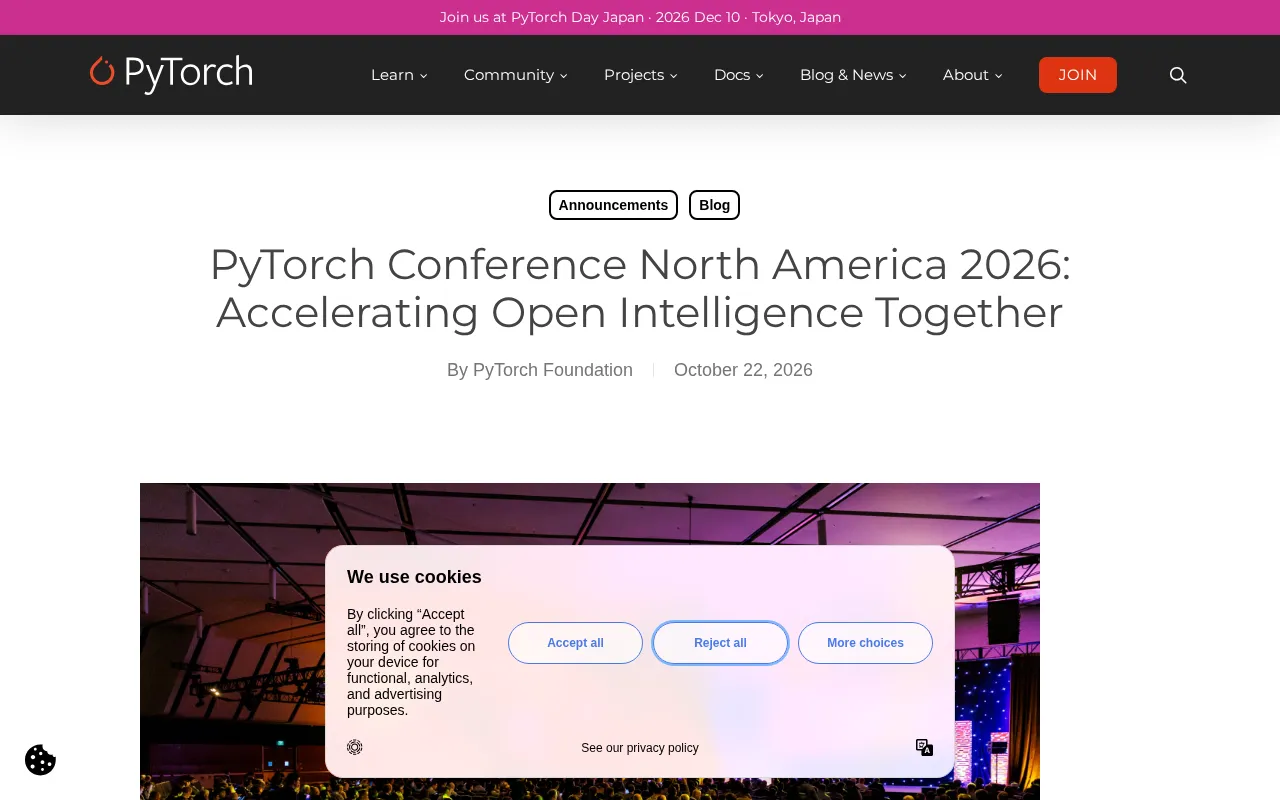This screenshot has width=1280, height=800.
Task: Click the article headline text
Action: (x=640, y=288)
